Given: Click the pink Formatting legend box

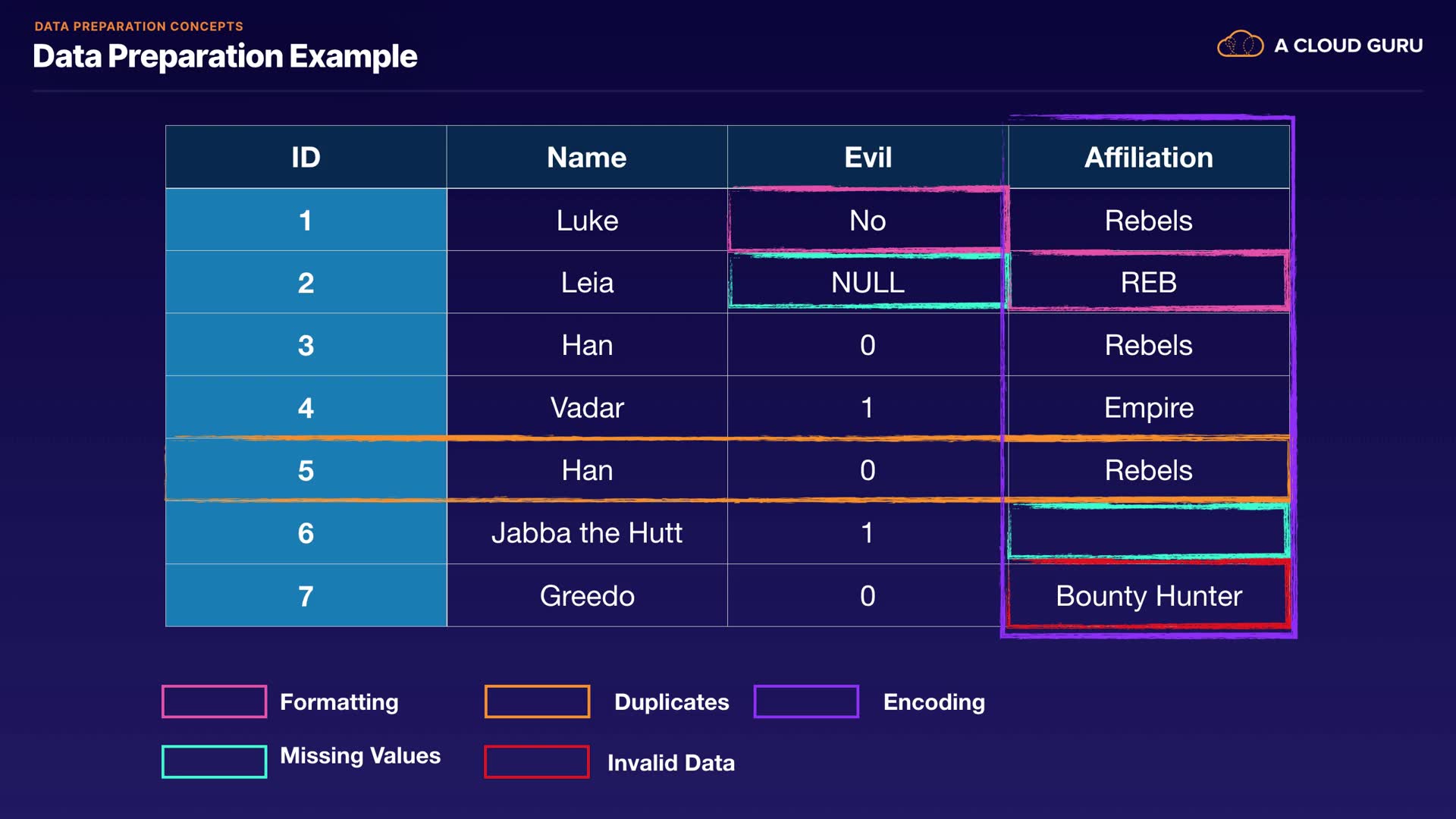Looking at the screenshot, I should click(x=214, y=701).
